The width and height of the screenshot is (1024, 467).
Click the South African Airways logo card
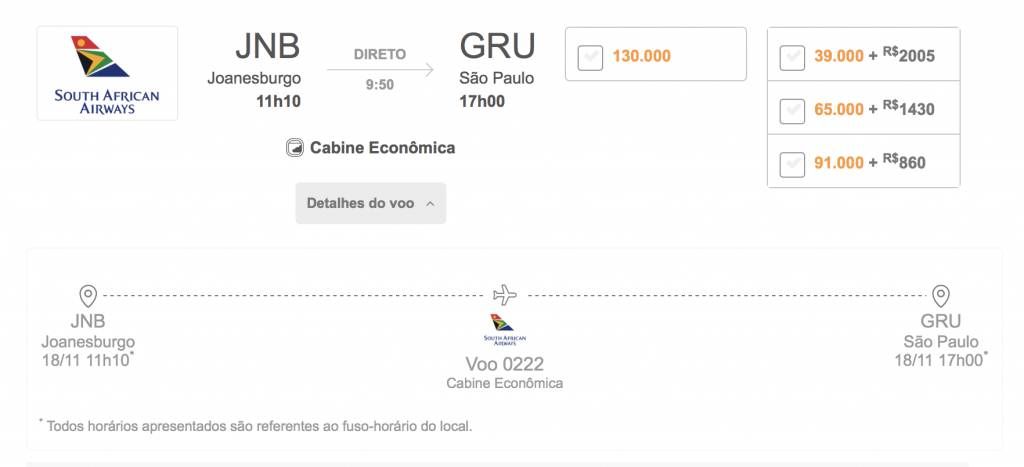(x=107, y=73)
